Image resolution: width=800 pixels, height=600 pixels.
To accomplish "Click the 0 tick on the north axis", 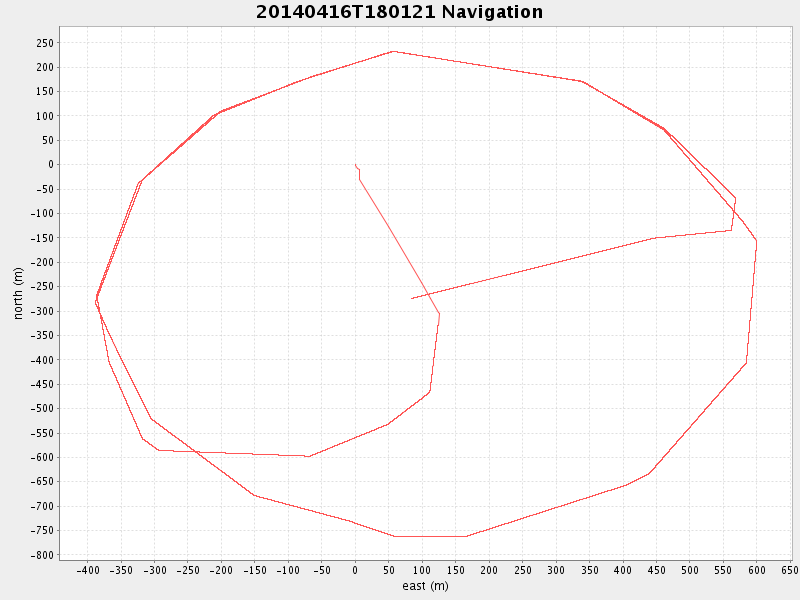I will [x=52, y=165].
